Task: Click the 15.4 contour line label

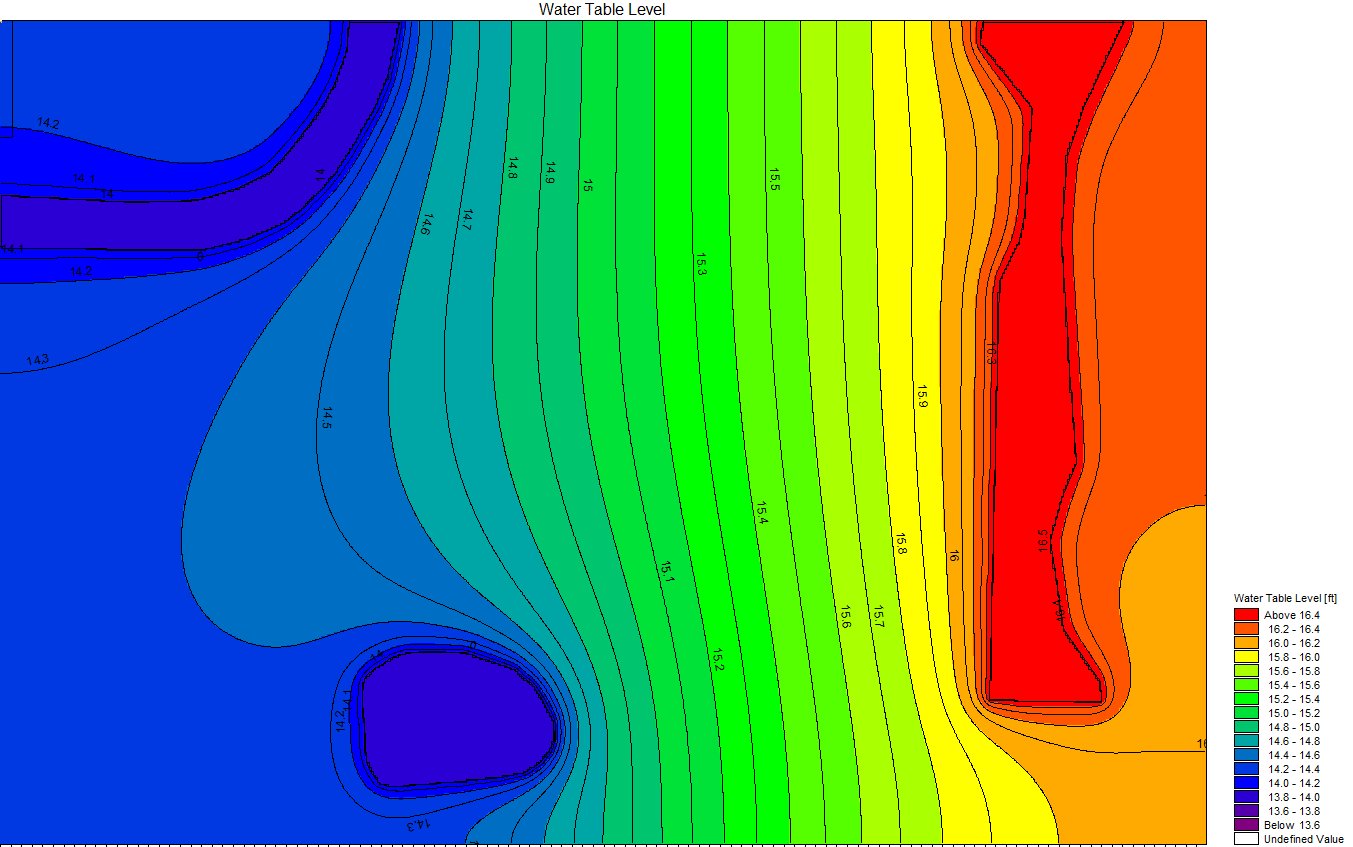Action: pos(762,514)
